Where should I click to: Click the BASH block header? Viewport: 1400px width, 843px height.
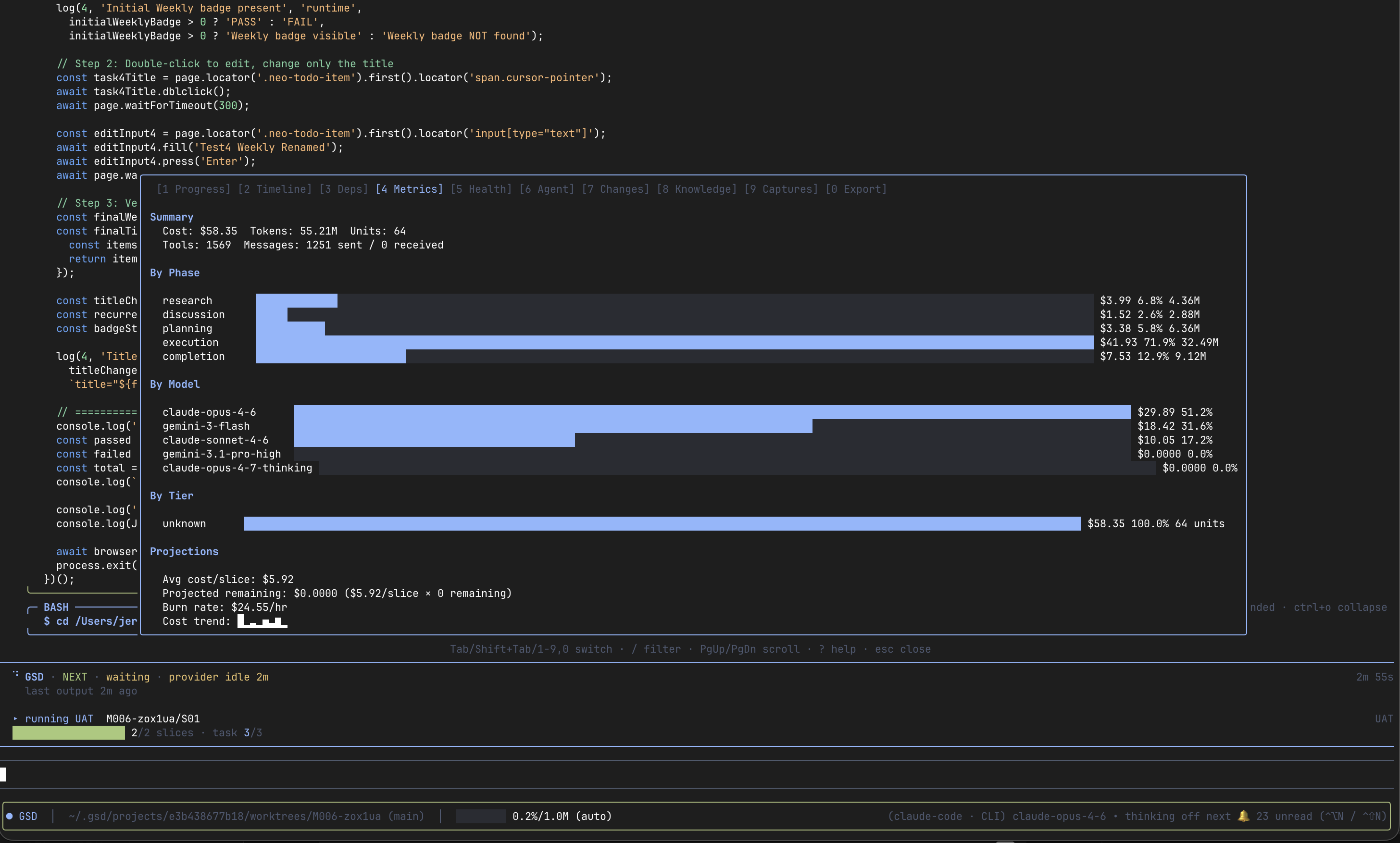(x=56, y=607)
